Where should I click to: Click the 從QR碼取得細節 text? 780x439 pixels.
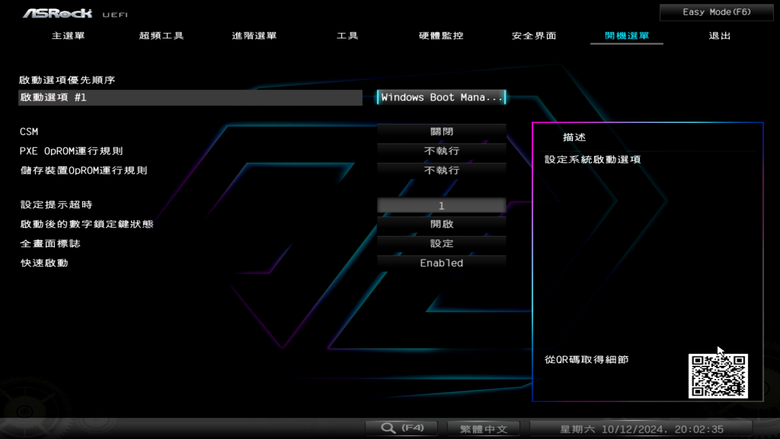click(586, 359)
